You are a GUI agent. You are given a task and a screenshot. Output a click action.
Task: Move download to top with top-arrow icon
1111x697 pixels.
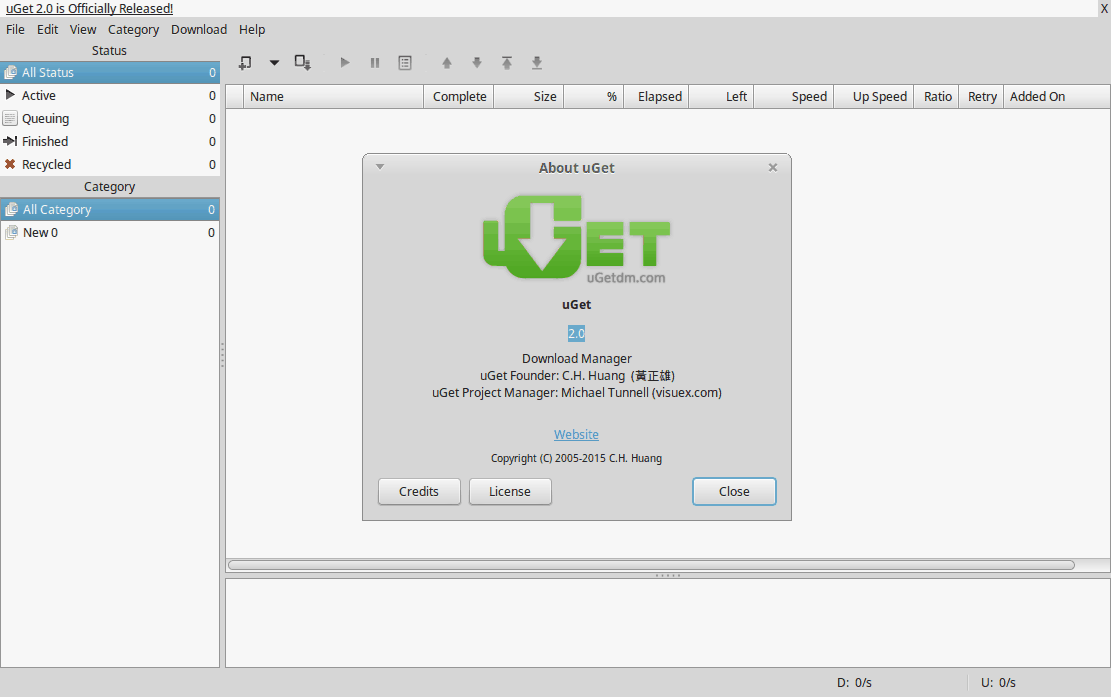click(506, 62)
